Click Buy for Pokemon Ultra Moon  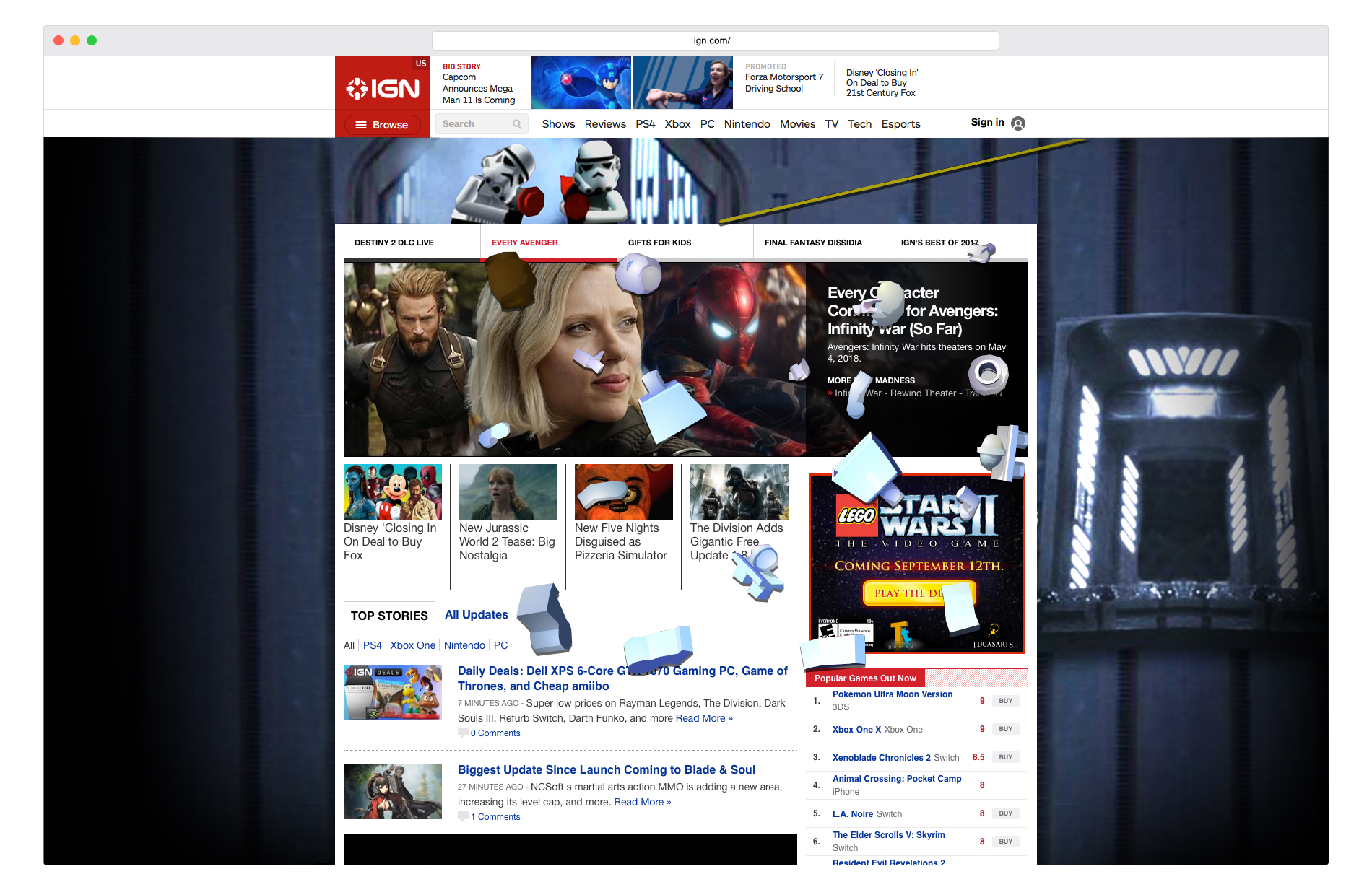(x=1005, y=701)
